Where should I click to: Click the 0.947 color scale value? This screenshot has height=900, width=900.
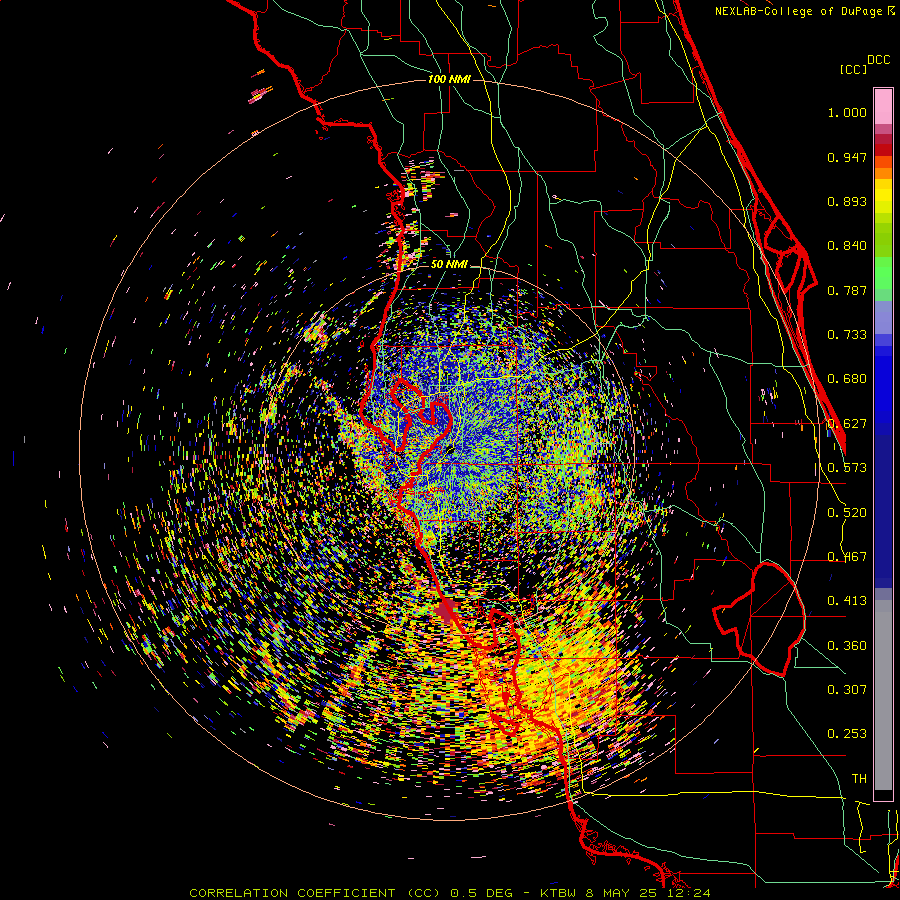[847, 157]
